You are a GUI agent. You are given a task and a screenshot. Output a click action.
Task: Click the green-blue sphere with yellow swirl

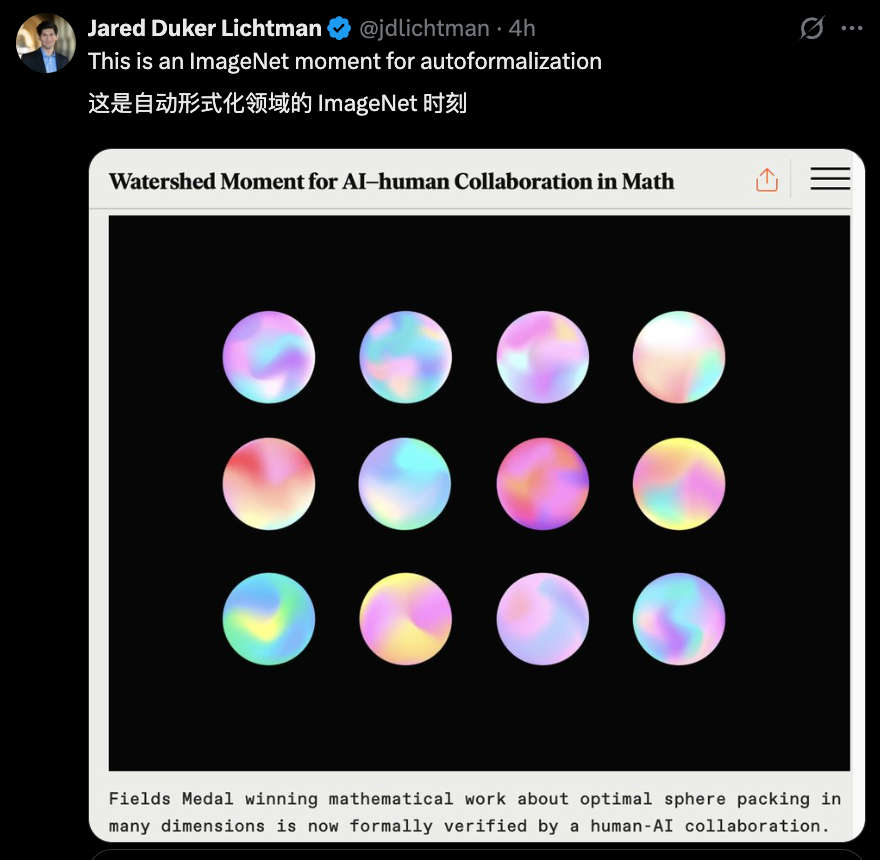tap(269, 619)
